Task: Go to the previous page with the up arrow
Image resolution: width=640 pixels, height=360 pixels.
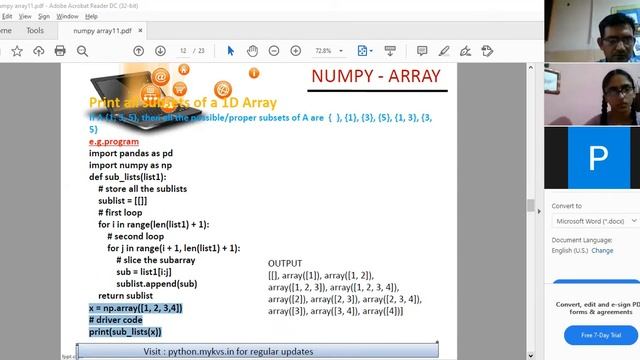Action: coord(138,51)
